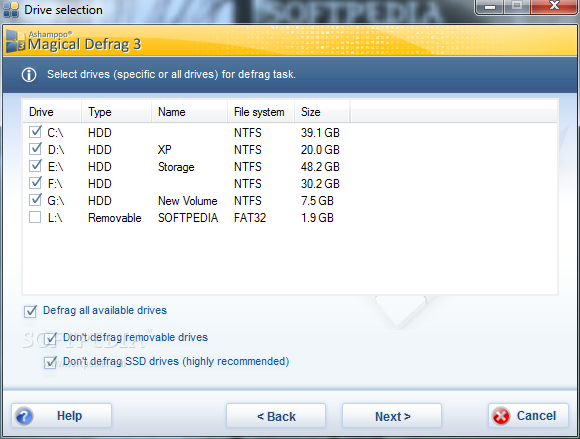Click the Removable type cell

(x=115, y=218)
